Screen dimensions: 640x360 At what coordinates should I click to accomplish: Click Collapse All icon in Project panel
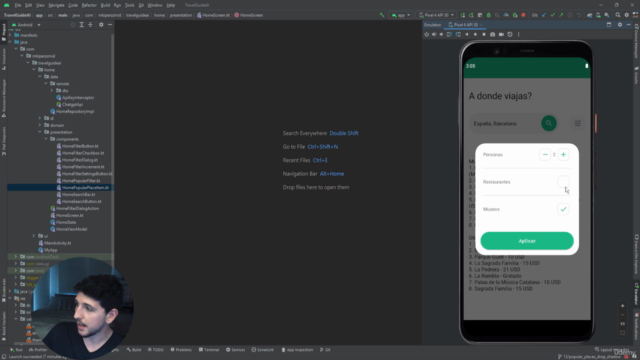coord(91,25)
